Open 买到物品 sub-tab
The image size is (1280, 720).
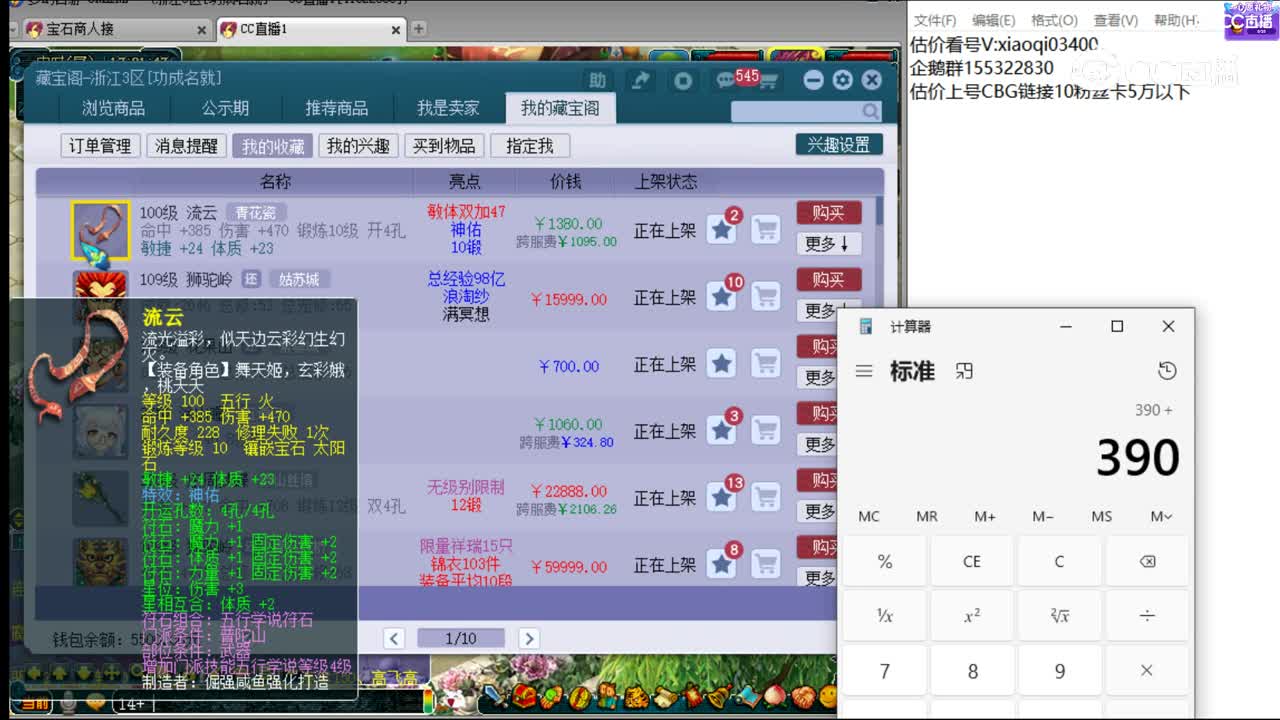tap(444, 146)
